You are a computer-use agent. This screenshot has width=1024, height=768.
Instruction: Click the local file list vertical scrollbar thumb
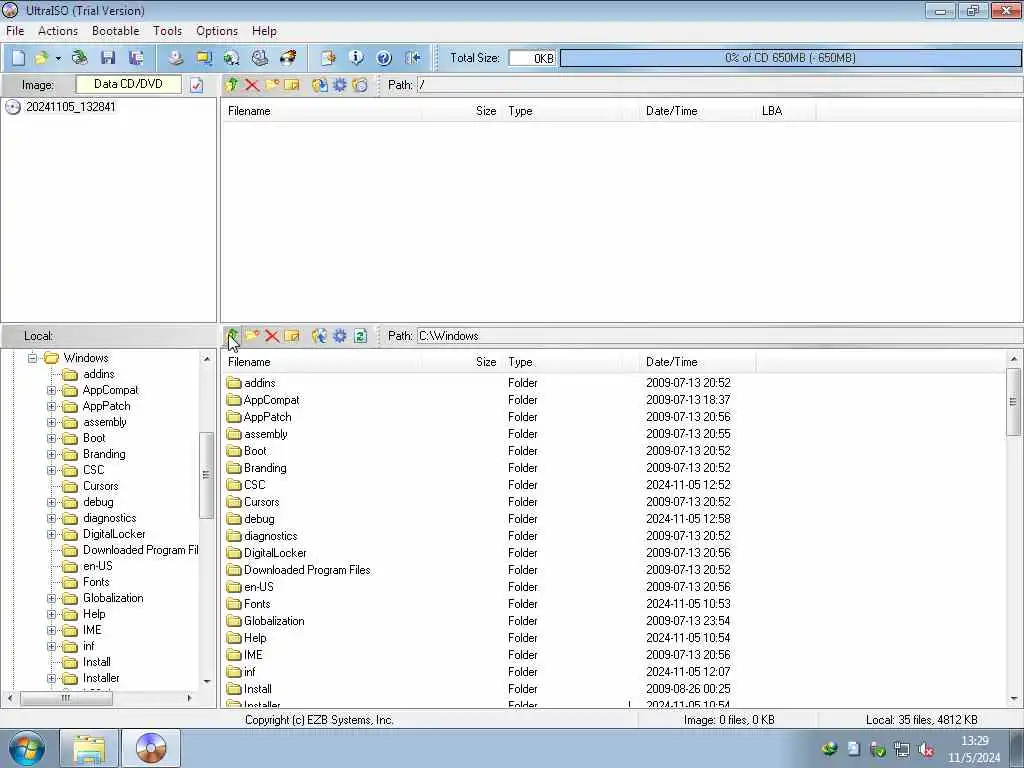tap(1013, 402)
